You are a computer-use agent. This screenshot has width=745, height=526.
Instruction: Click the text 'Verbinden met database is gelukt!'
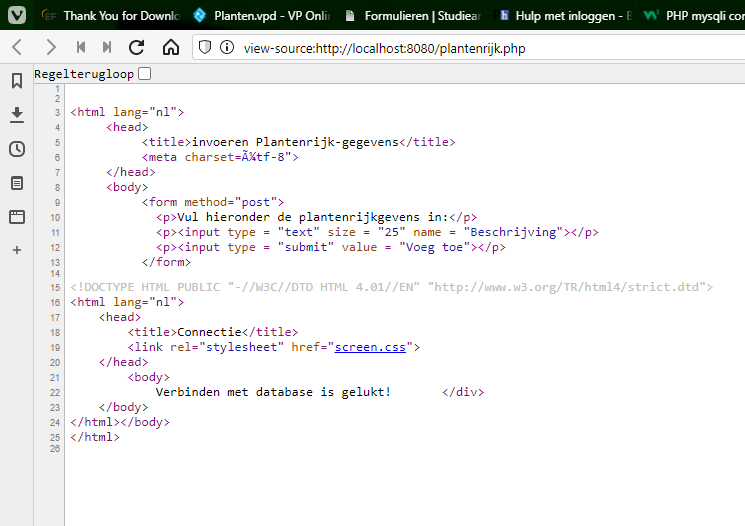click(x=273, y=392)
